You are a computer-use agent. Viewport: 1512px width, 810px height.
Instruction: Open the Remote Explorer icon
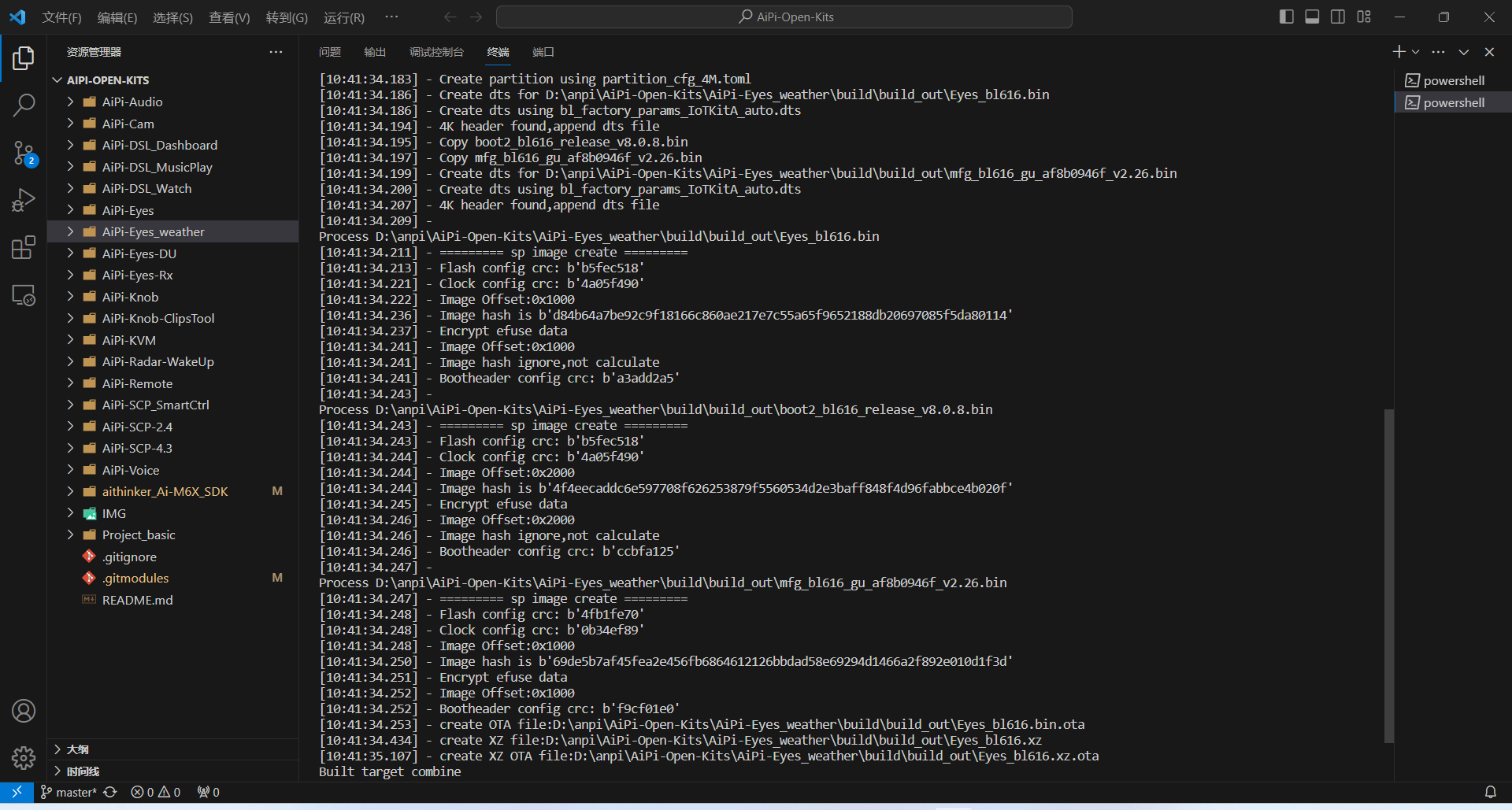point(24,295)
